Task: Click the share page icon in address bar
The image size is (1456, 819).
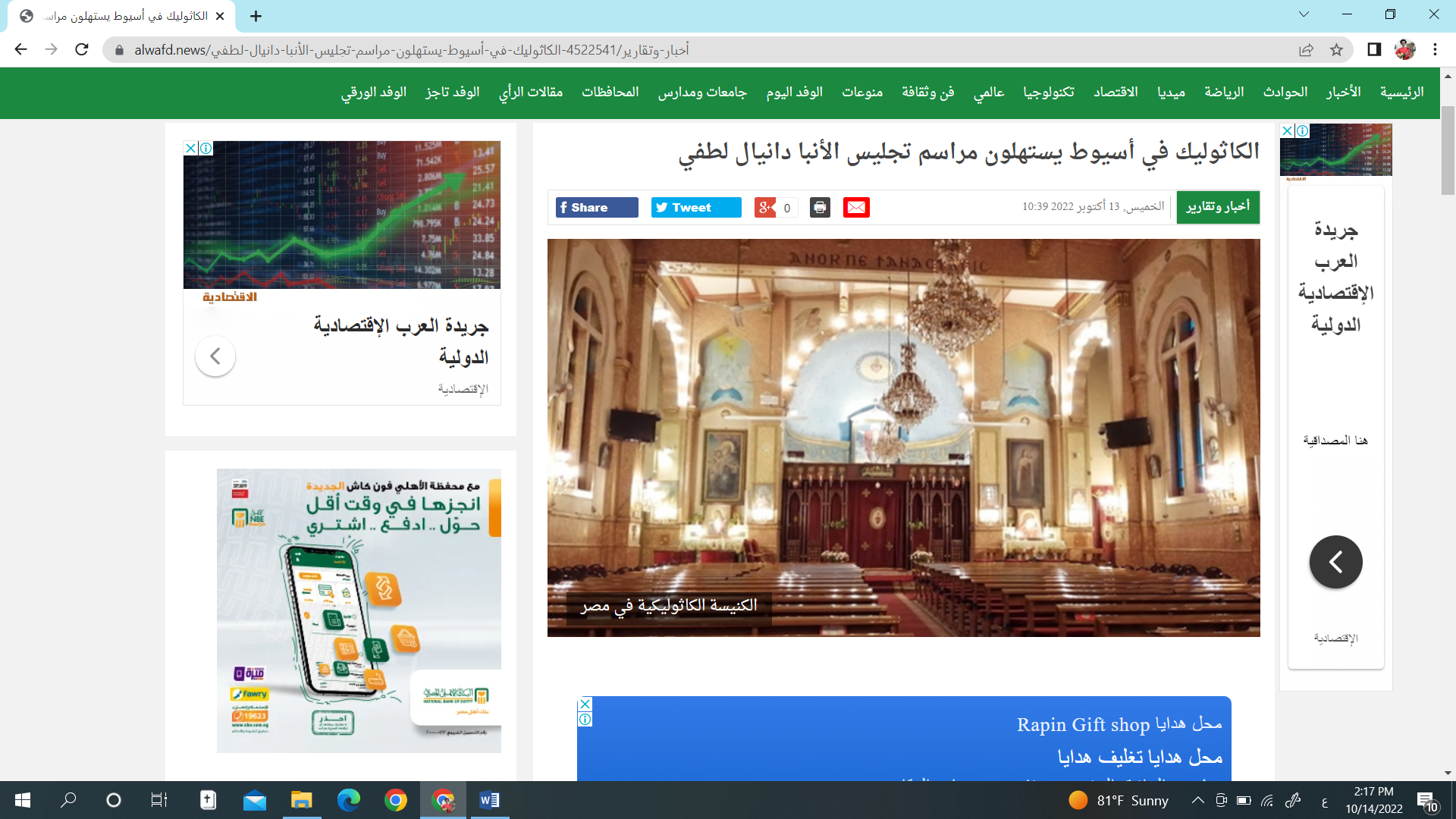Action: tap(1306, 49)
